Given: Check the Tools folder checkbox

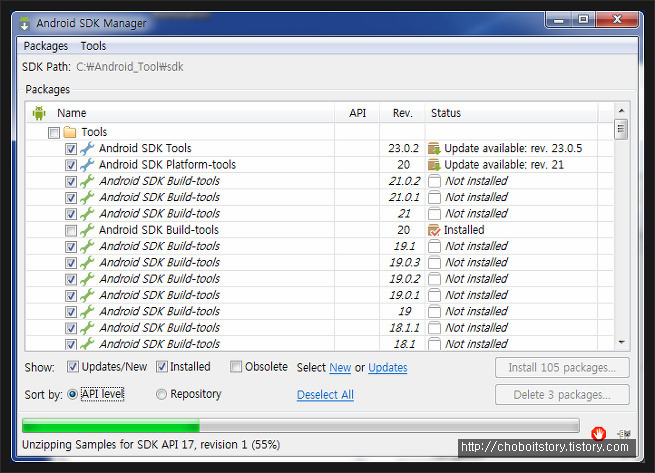Looking at the screenshot, I should [54, 133].
